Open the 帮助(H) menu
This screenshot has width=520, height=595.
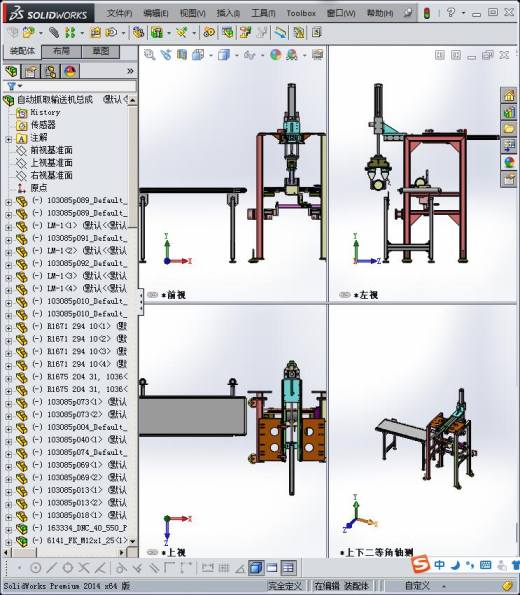pos(380,13)
